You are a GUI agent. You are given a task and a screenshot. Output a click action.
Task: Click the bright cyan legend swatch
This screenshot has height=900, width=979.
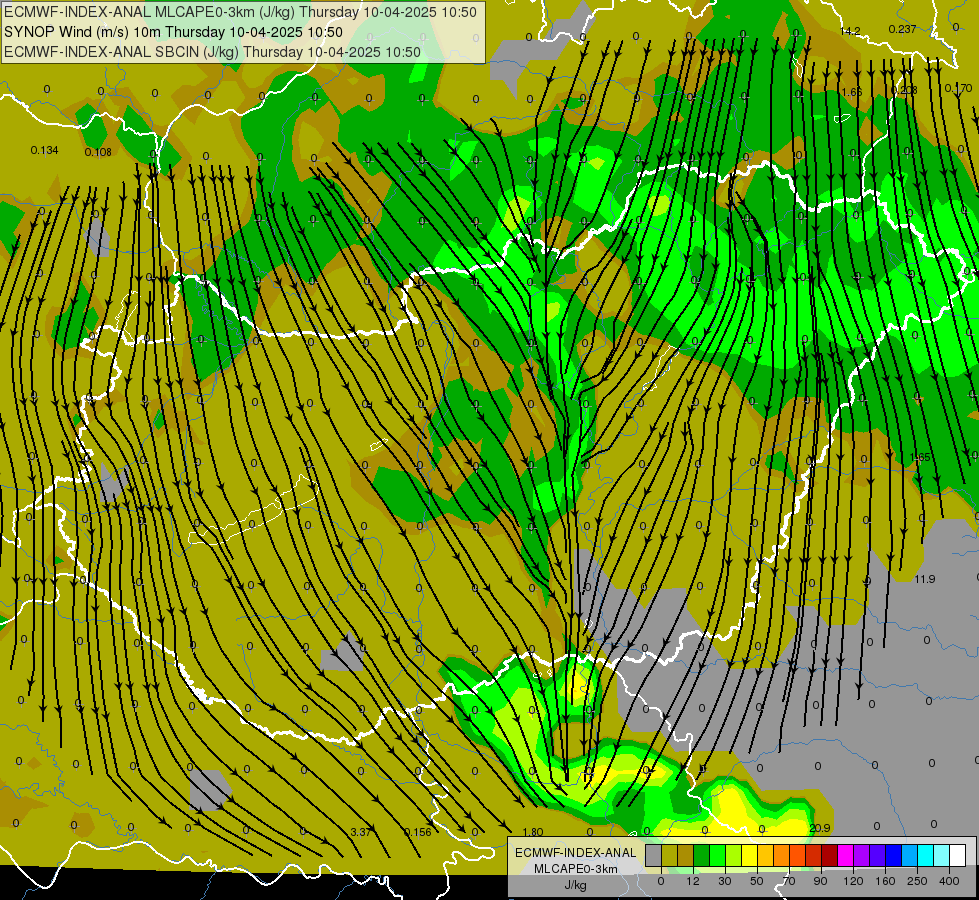(x=926, y=856)
